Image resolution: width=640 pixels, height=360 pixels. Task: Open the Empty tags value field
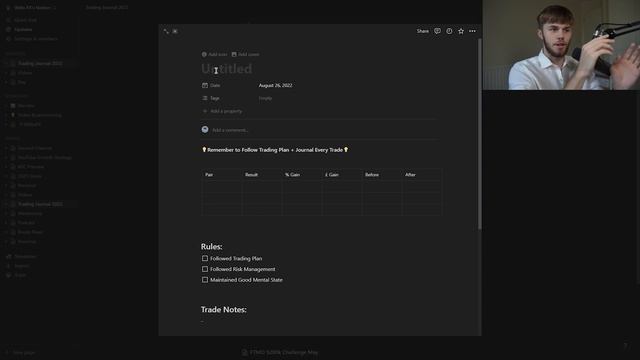point(265,98)
